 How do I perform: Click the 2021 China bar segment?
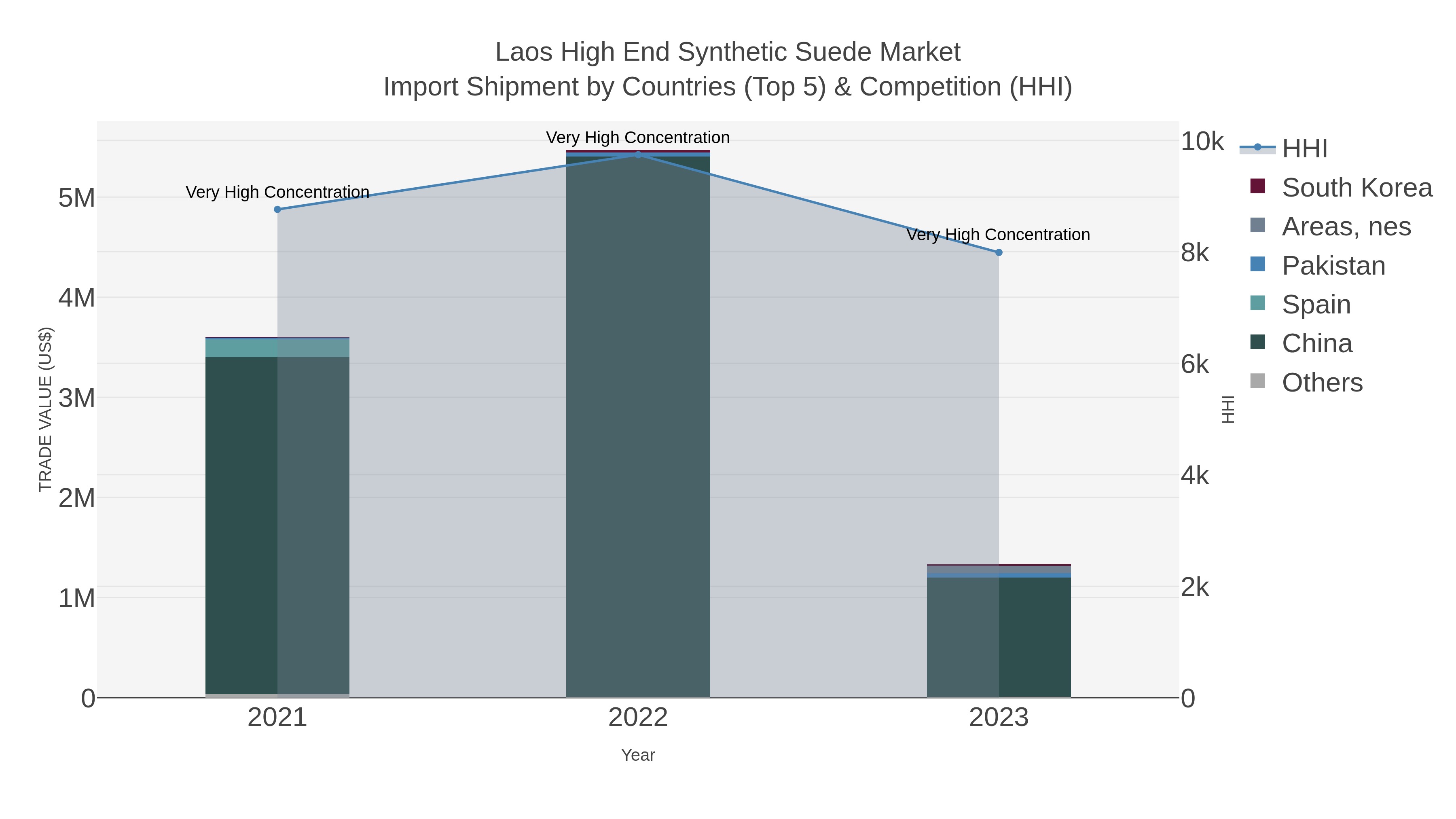pos(277,525)
